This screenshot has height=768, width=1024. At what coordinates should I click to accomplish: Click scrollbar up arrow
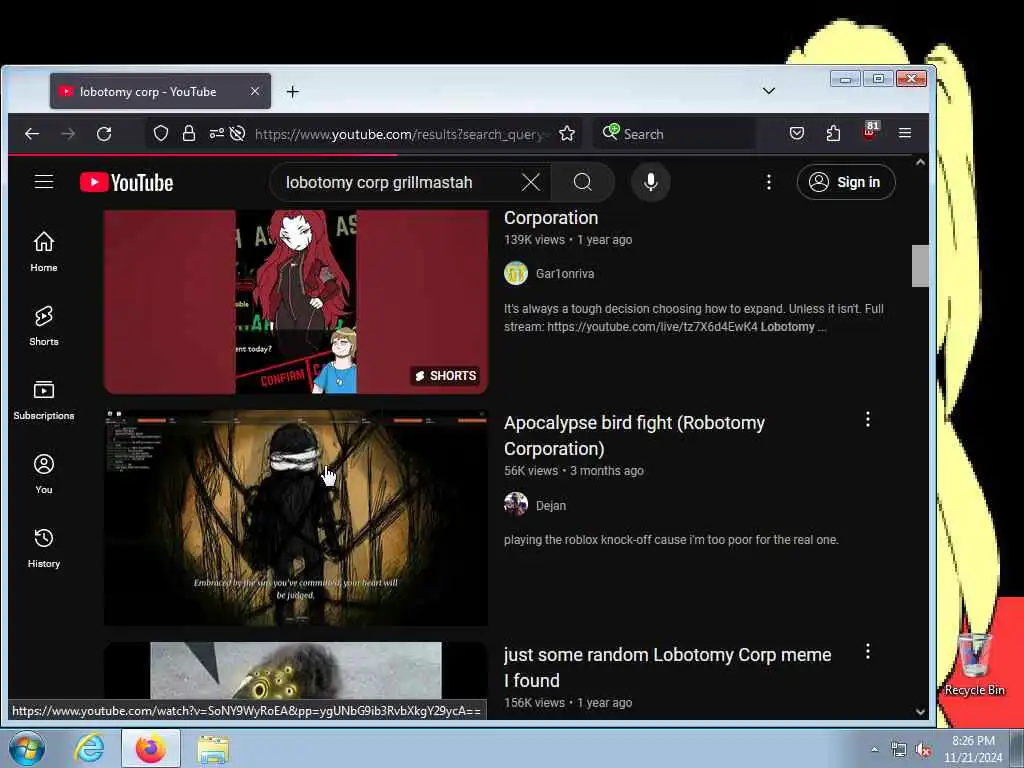[x=920, y=162]
